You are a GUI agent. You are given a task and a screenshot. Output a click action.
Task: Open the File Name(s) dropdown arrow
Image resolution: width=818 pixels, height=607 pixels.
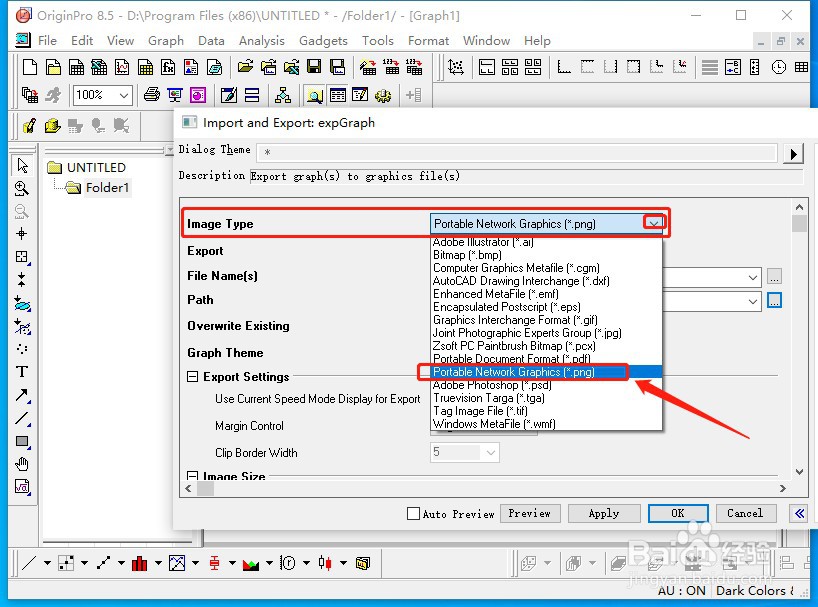(752, 277)
